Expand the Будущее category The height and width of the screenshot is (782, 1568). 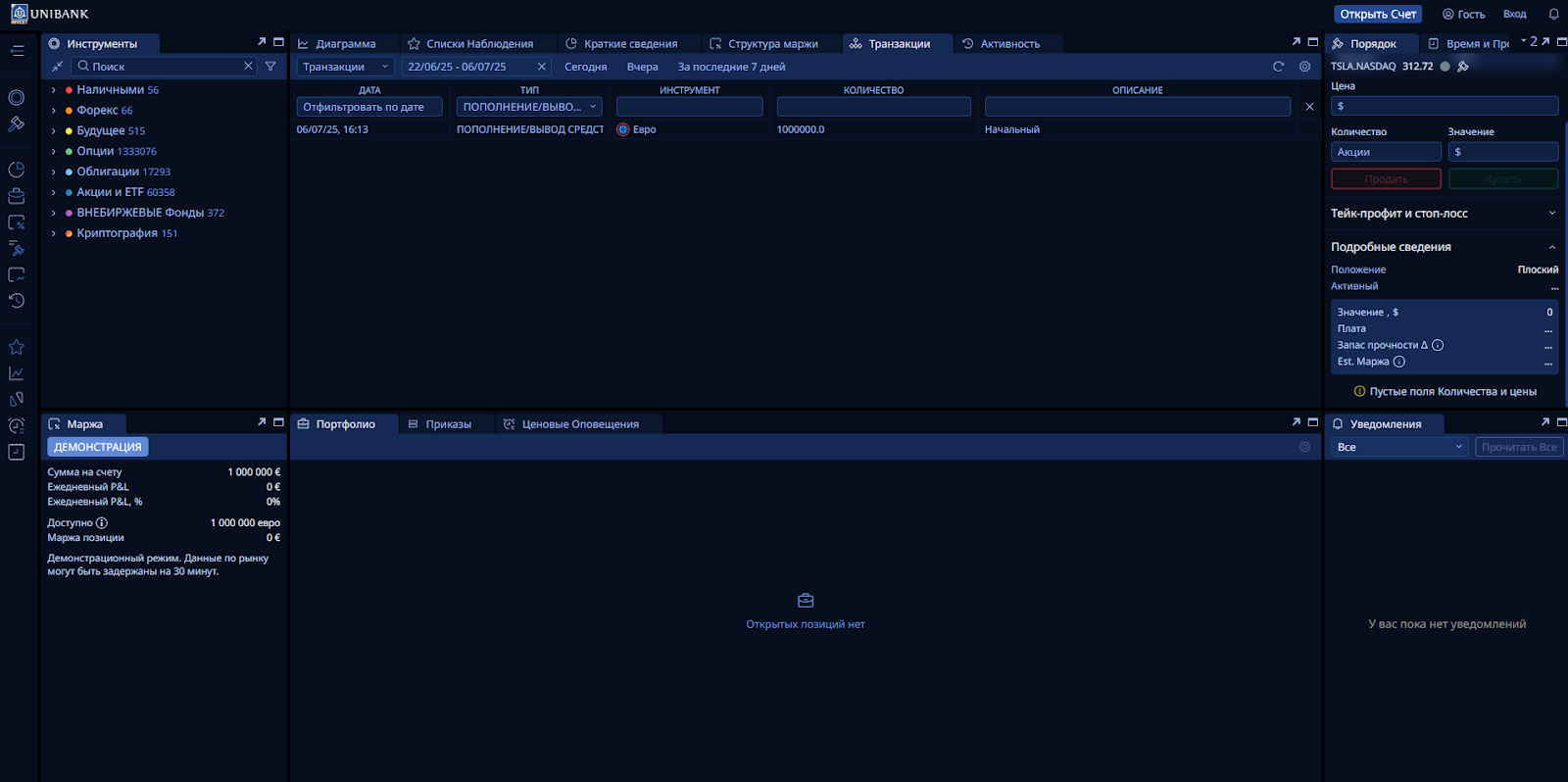(54, 131)
